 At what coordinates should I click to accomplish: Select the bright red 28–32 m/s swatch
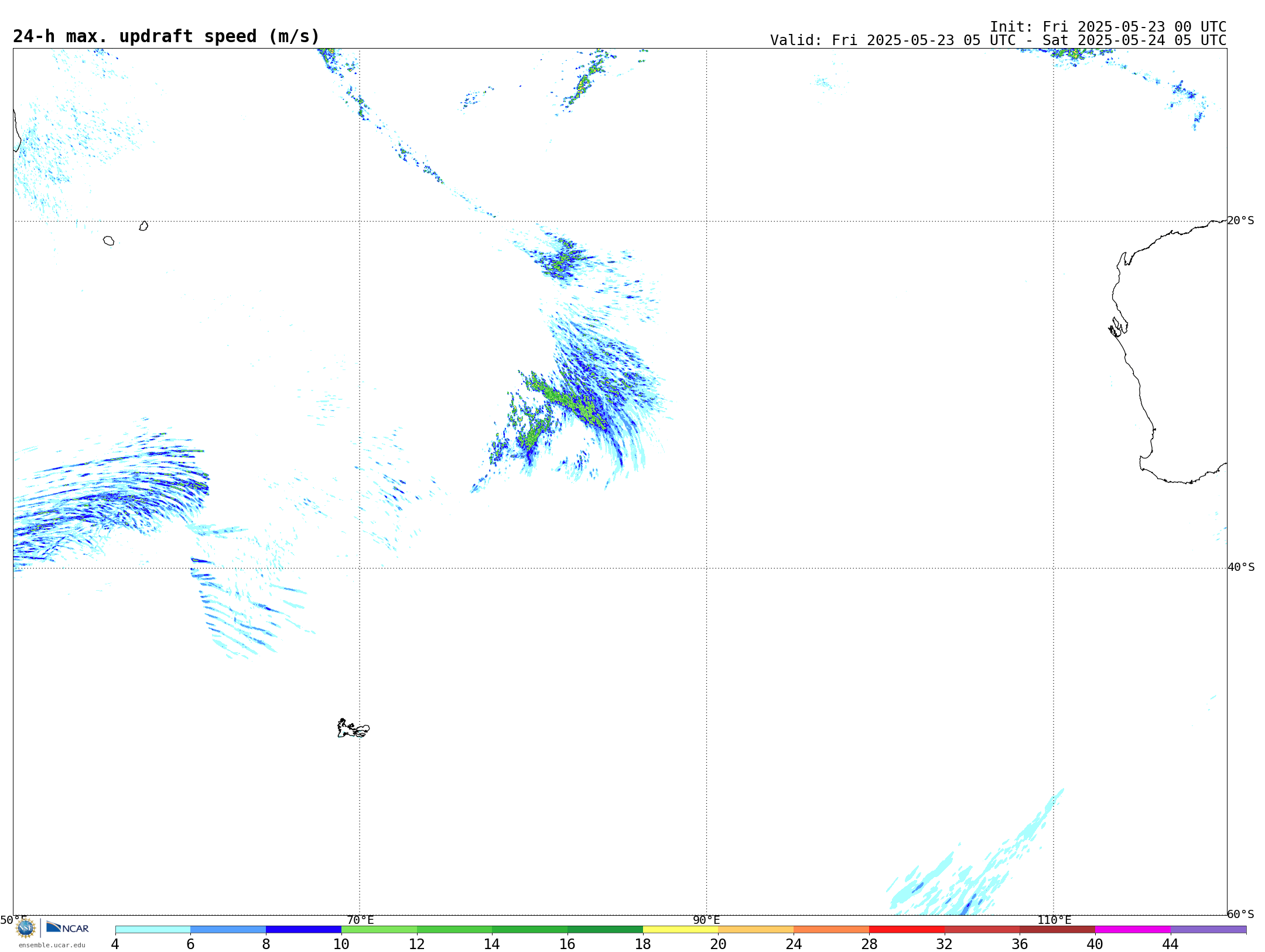(907, 930)
